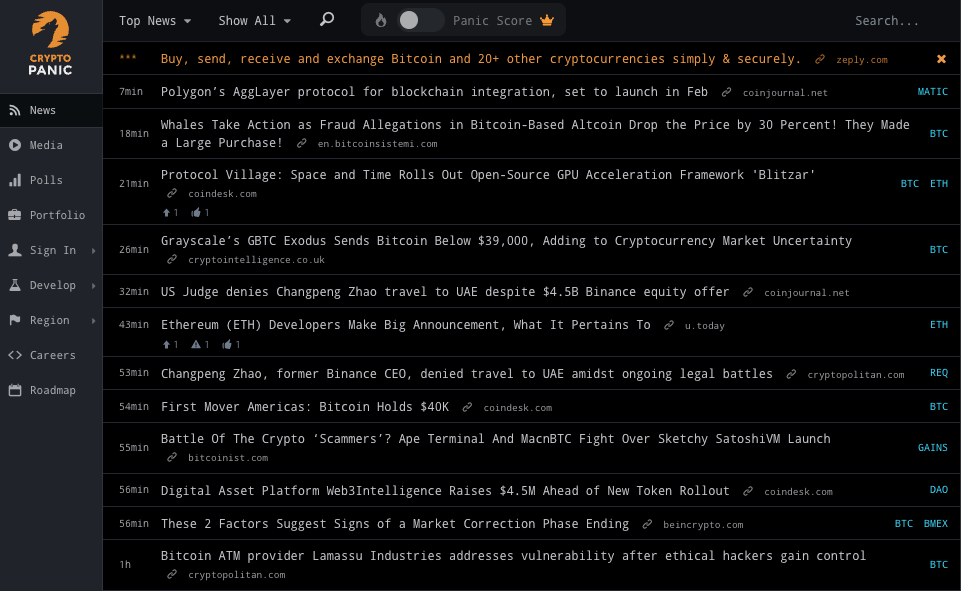Click the Develop flask icon
Viewport: 961px width, 591px height.
pyautogui.click(x=15, y=285)
